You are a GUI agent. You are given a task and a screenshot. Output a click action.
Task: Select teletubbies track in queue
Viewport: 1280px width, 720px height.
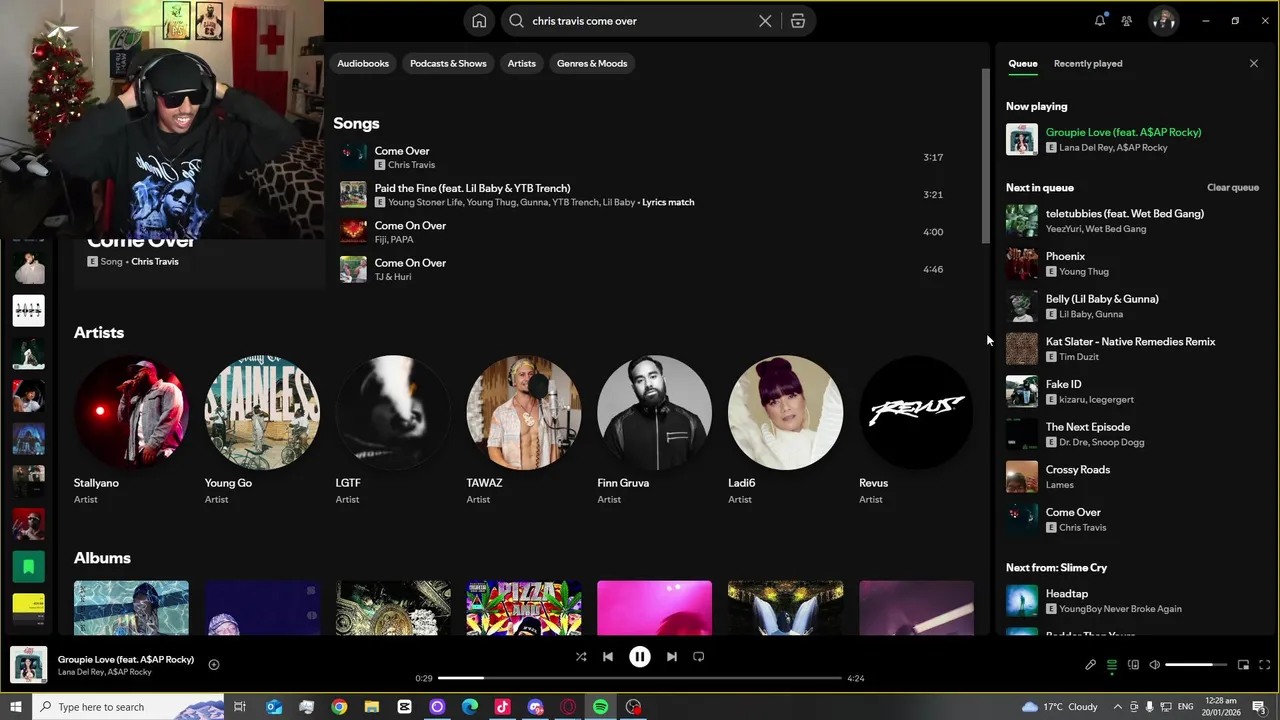(x=1133, y=221)
